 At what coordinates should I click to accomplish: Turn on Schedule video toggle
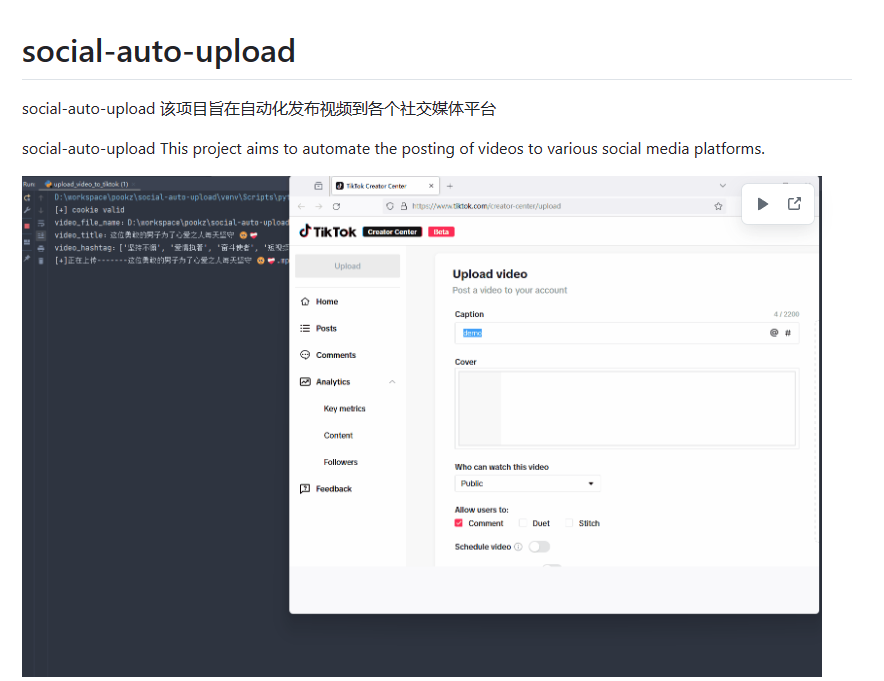[x=539, y=547]
